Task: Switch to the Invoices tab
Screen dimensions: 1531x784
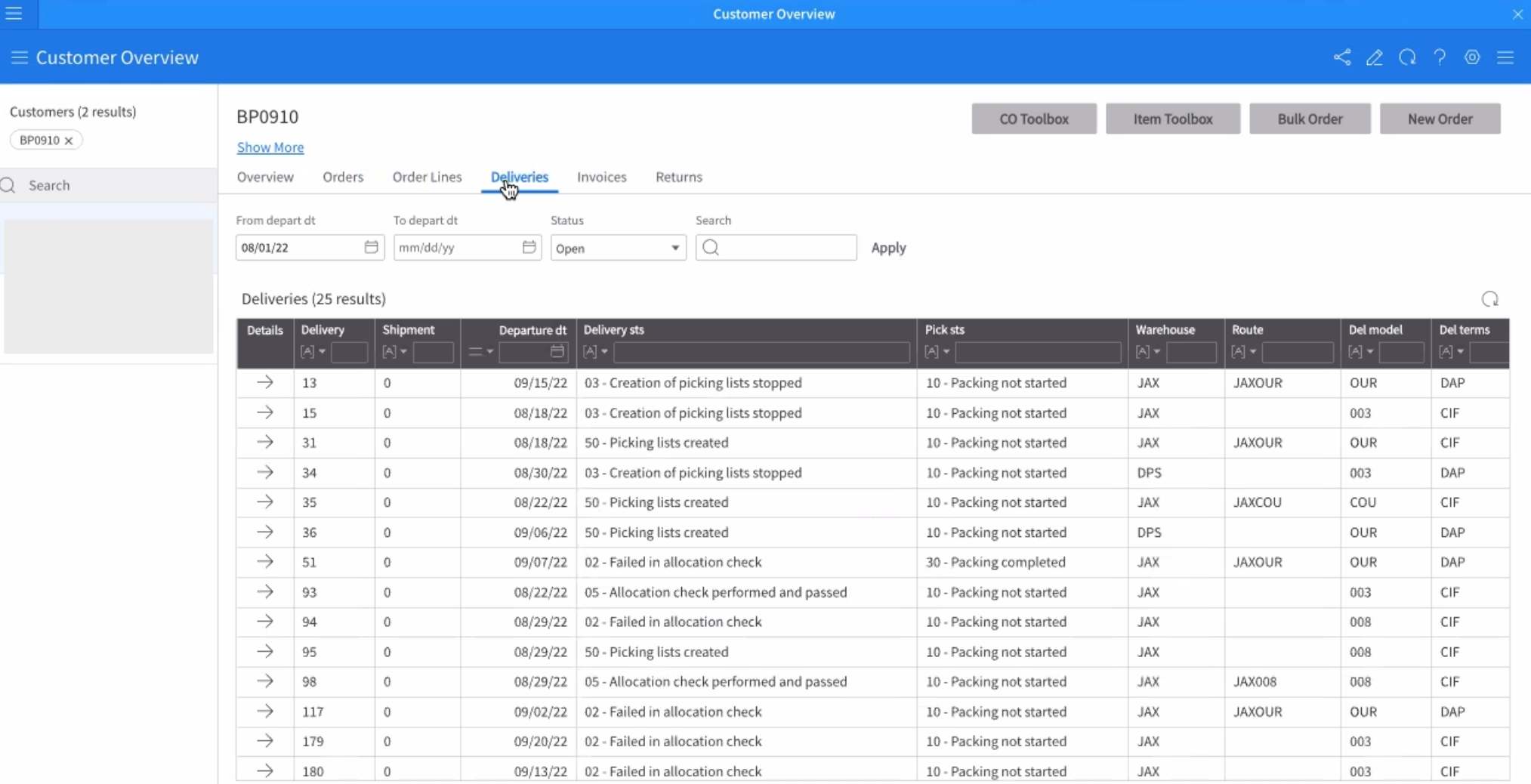Action: coord(601,177)
